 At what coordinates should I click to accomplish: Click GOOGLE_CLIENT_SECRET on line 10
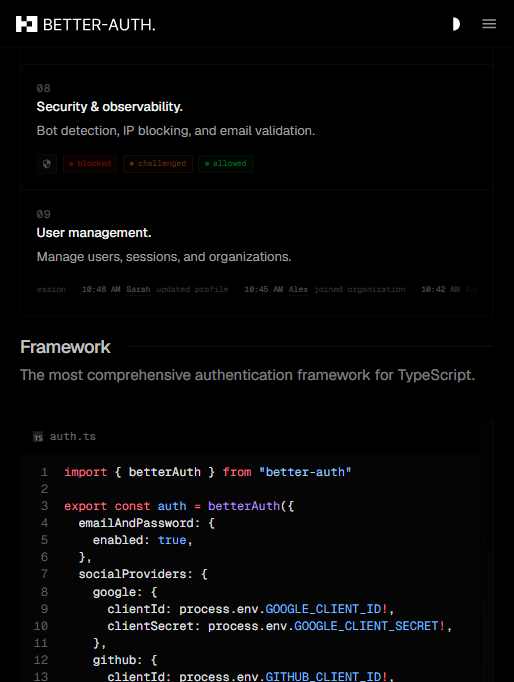[x=366, y=626]
